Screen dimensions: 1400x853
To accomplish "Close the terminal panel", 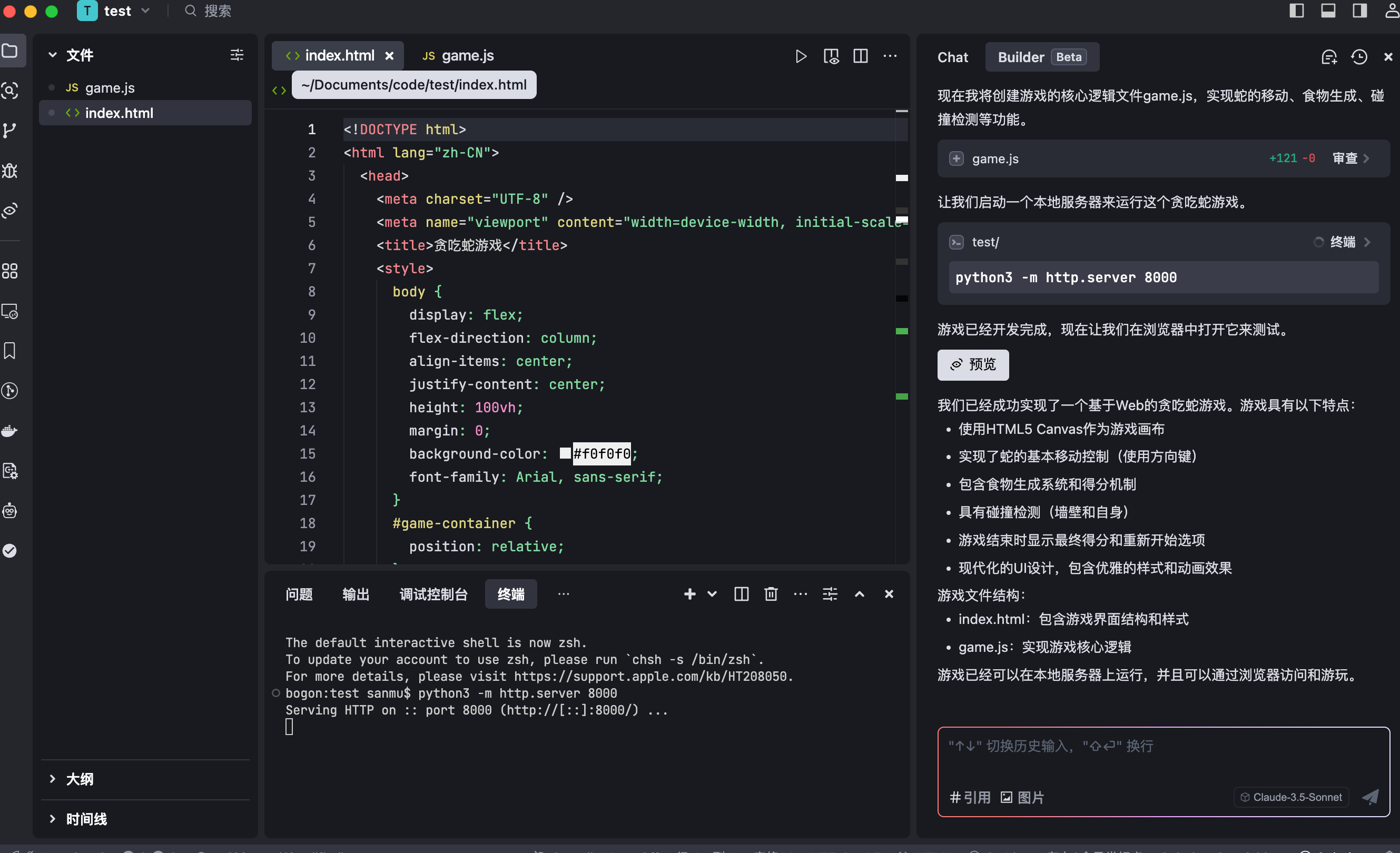I will (889, 594).
